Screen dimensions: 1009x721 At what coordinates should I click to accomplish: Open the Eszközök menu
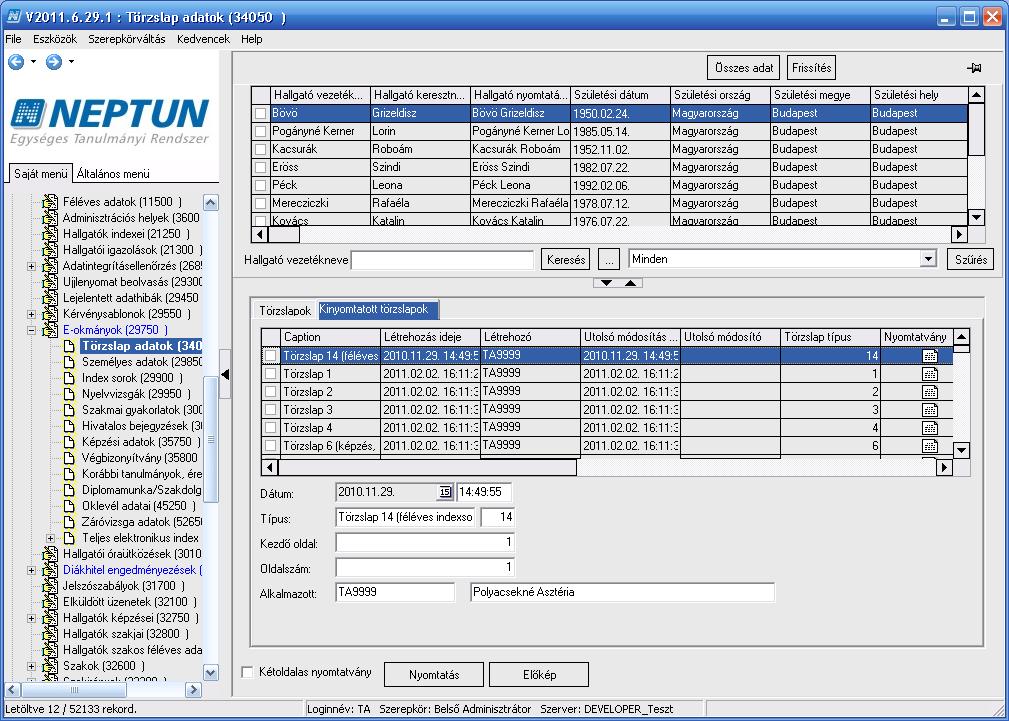tap(55, 39)
